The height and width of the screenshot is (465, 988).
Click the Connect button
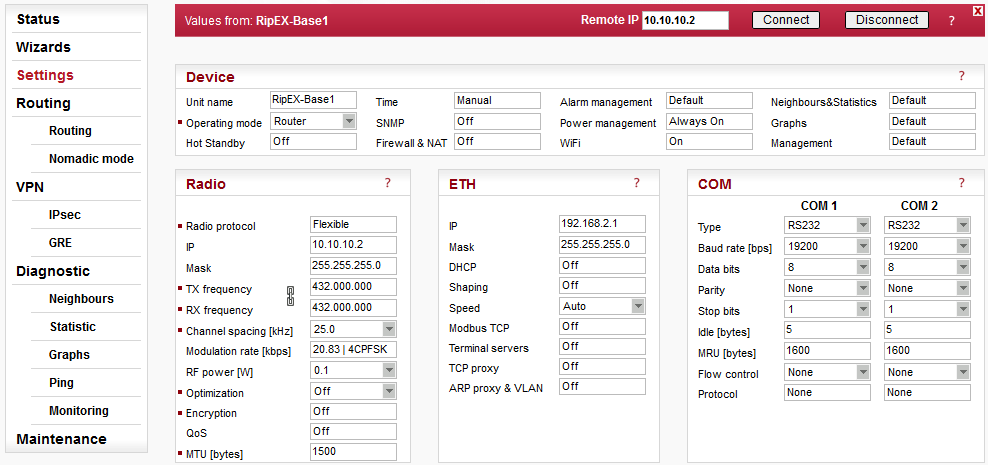coord(786,20)
